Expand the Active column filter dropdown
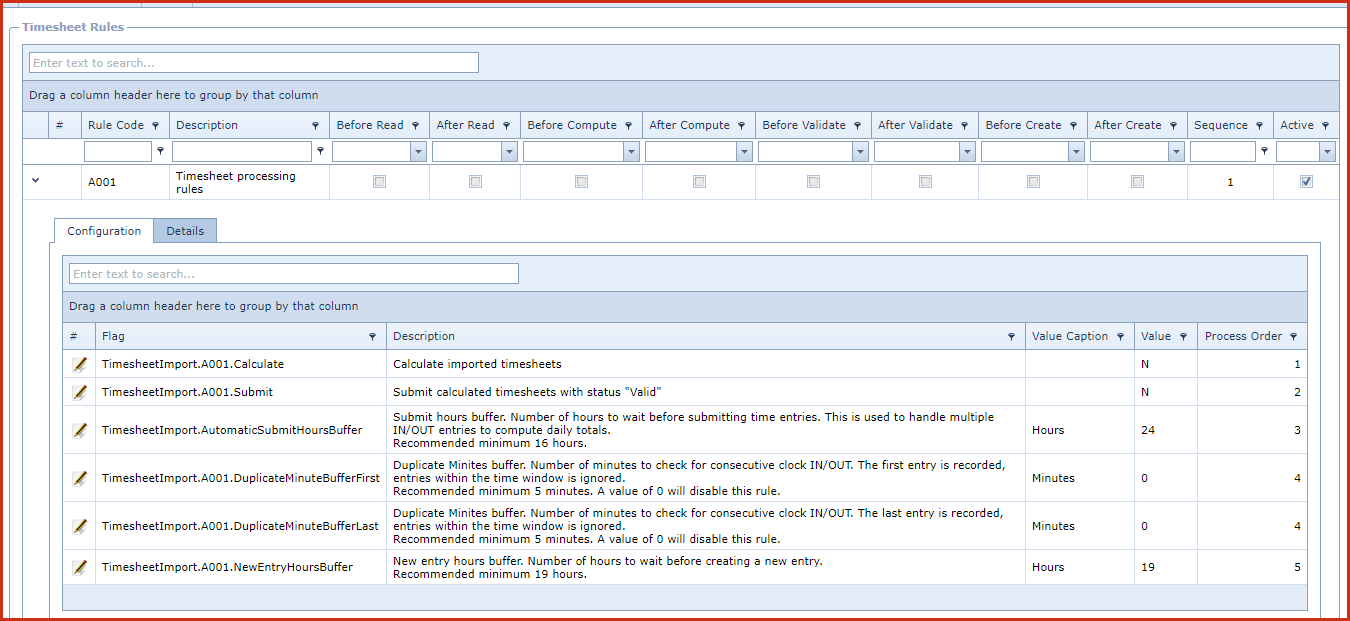The image size is (1350, 621). point(1327,152)
